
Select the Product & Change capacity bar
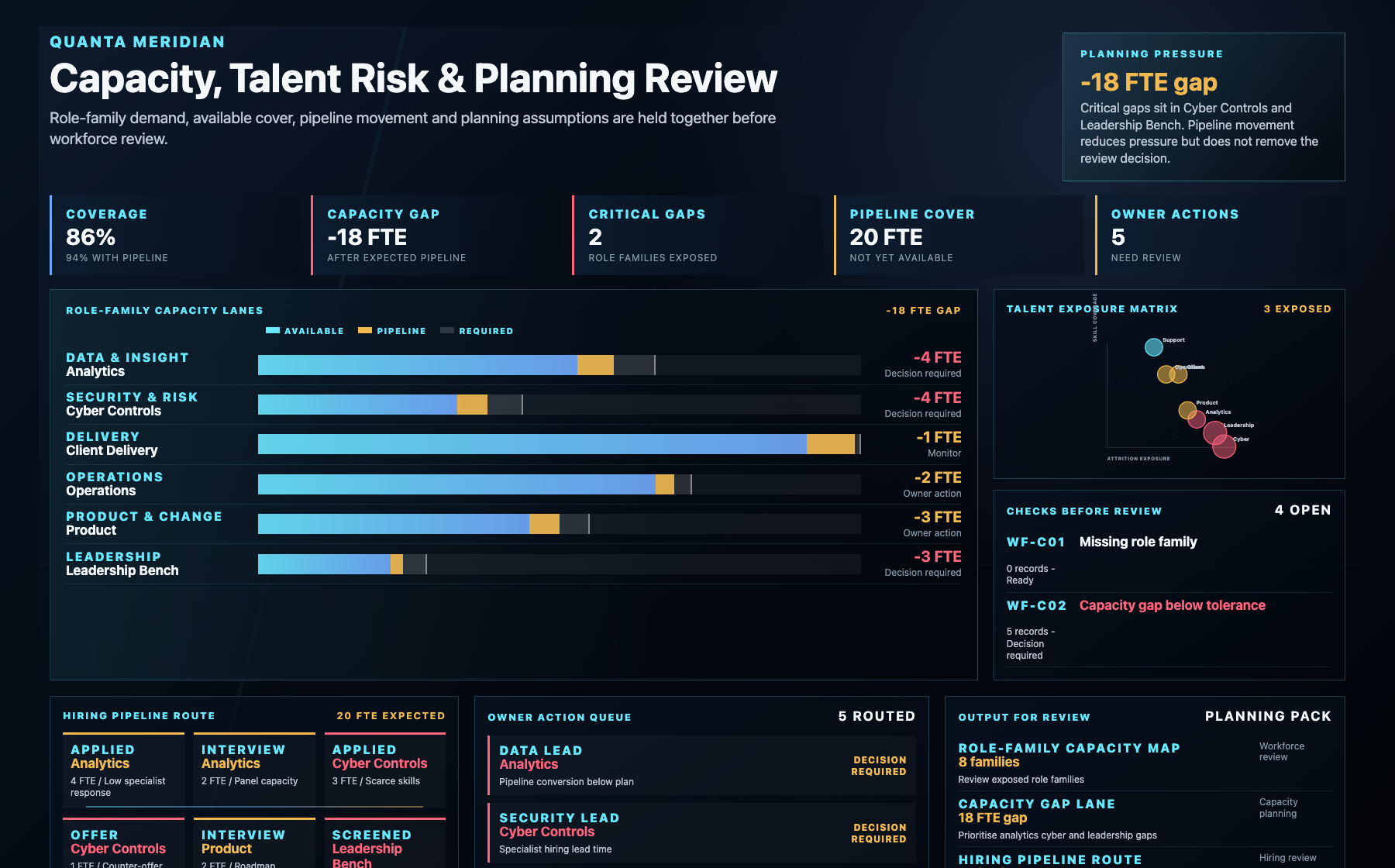[559, 524]
